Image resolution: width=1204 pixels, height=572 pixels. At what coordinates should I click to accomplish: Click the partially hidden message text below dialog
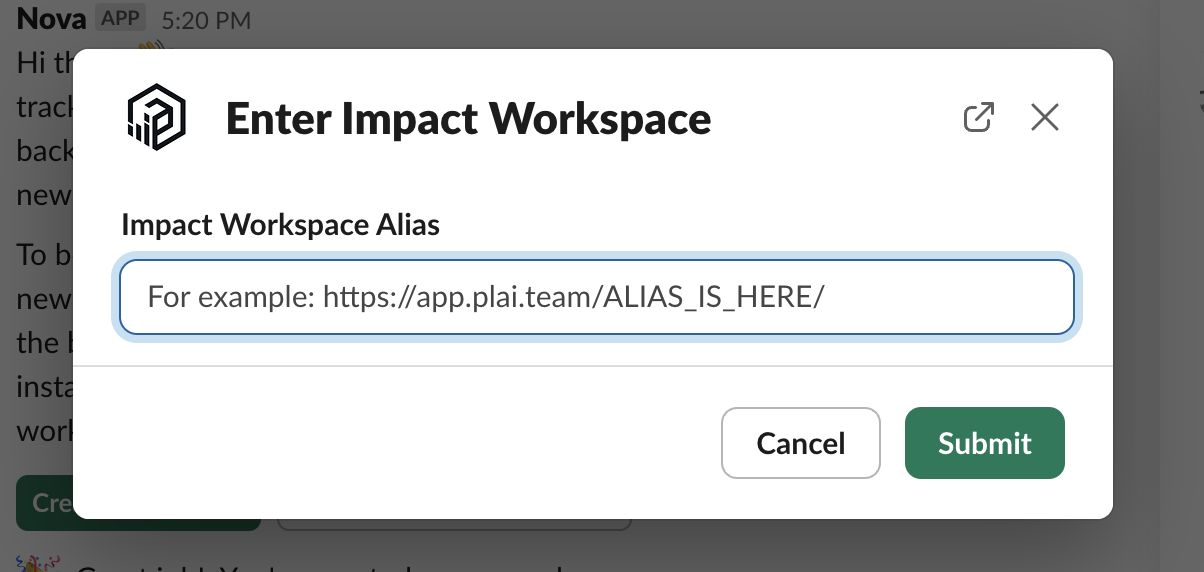tap(300, 565)
